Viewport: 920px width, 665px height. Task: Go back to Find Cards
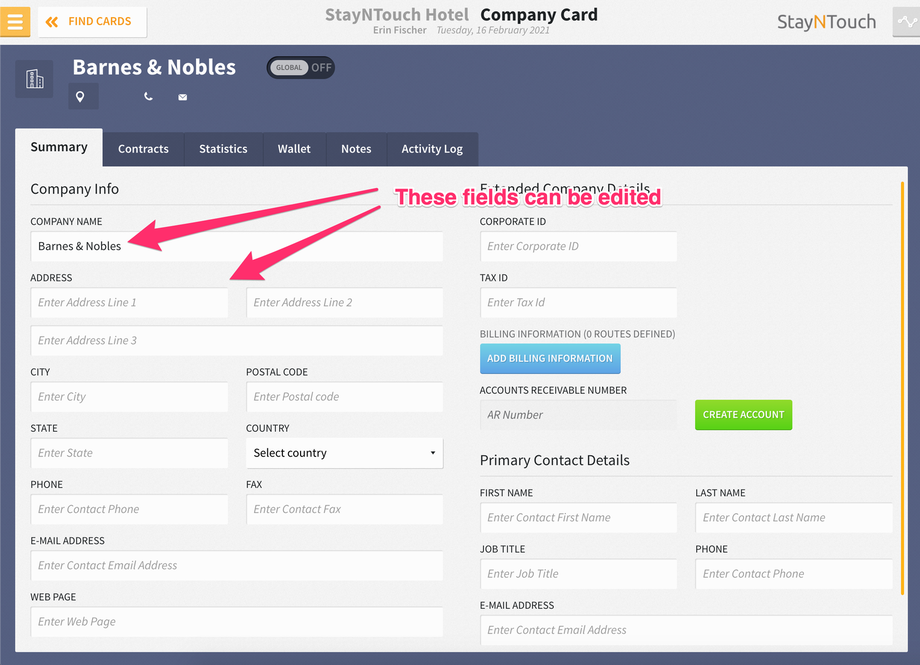(x=92, y=22)
